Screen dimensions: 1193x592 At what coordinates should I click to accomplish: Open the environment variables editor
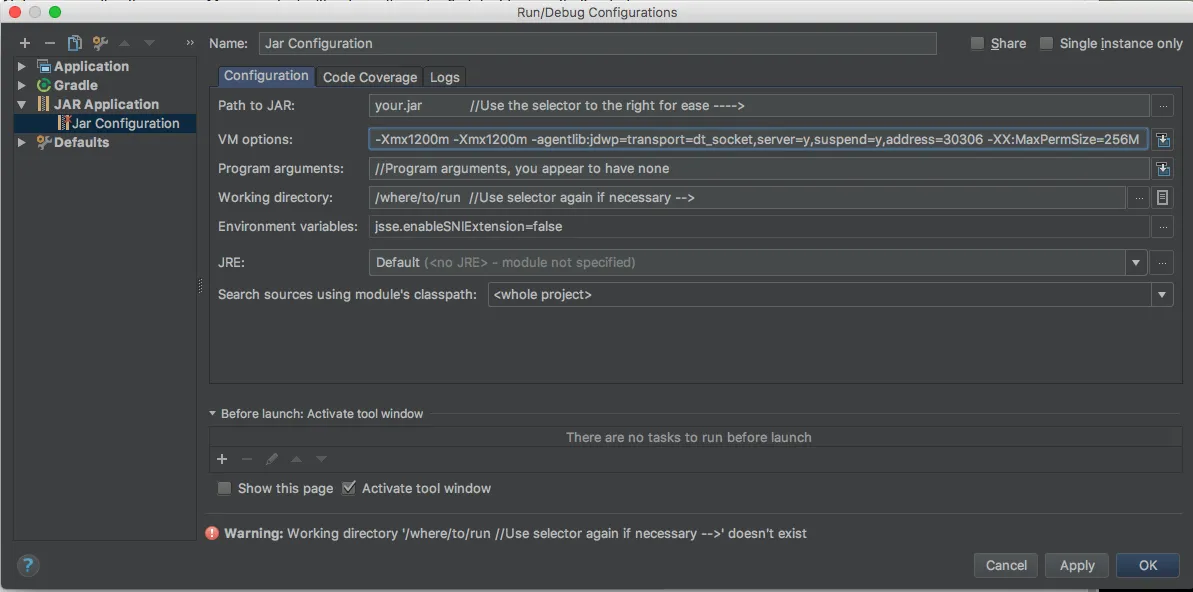[x=1162, y=227]
